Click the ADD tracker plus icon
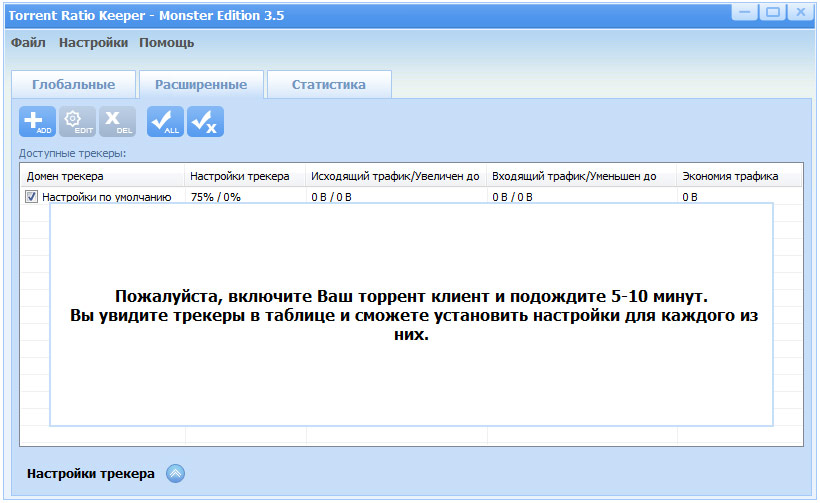Screen dimensions: 820x503 coord(37,121)
